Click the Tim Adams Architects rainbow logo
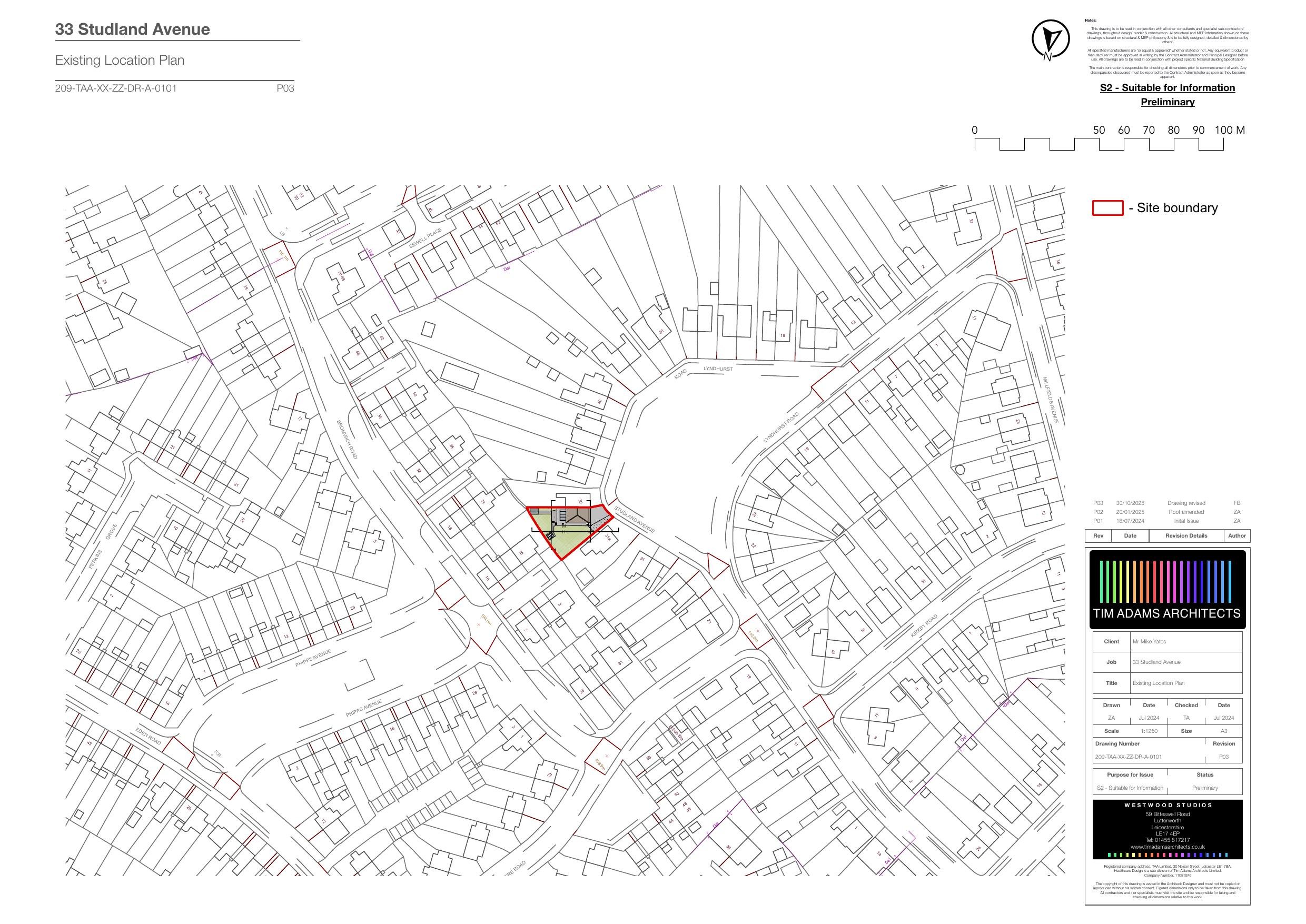Image resolution: width=1306 pixels, height=924 pixels. click(1167, 590)
